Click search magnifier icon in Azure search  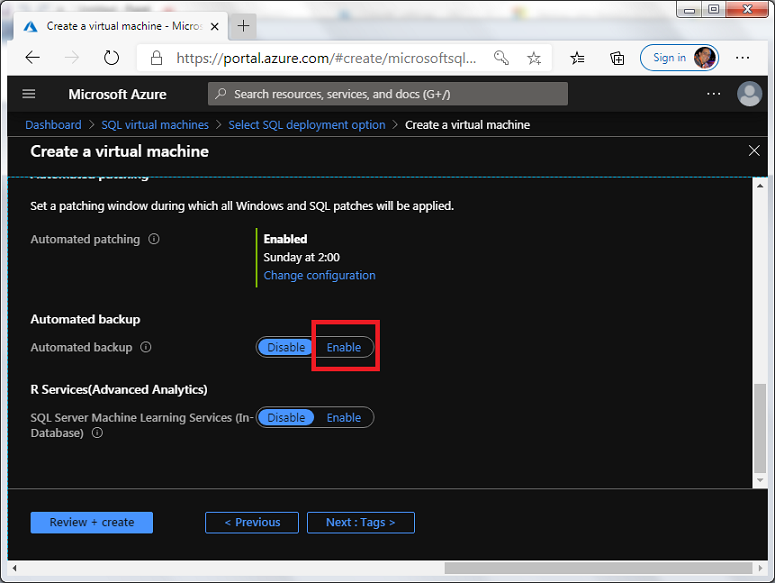[221, 93]
